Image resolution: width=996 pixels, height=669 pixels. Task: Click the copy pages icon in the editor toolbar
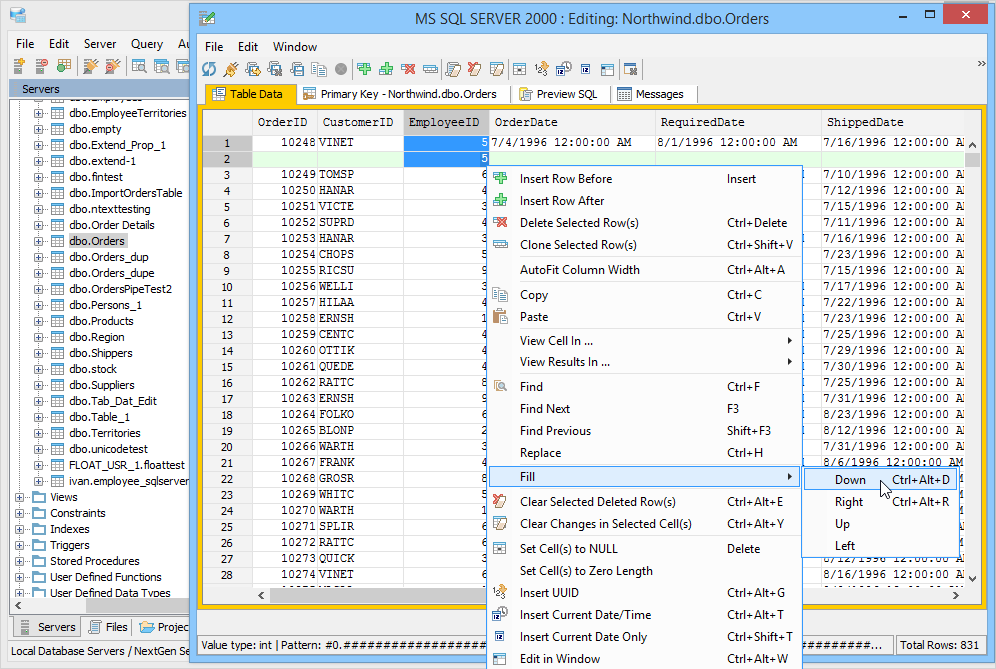319,69
